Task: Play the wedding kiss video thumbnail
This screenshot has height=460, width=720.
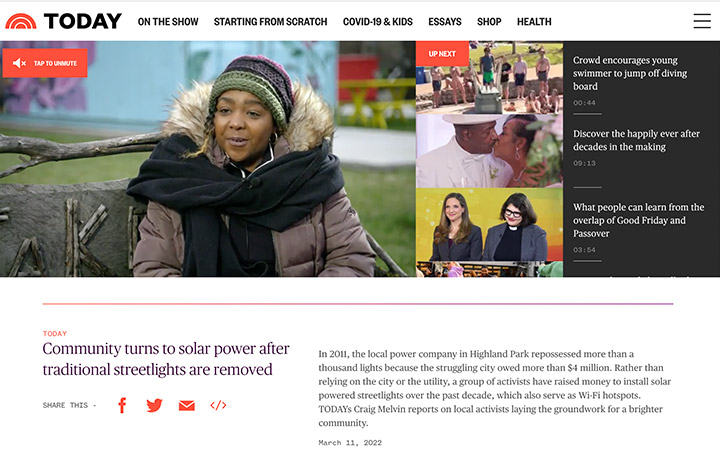Action: tap(489, 151)
